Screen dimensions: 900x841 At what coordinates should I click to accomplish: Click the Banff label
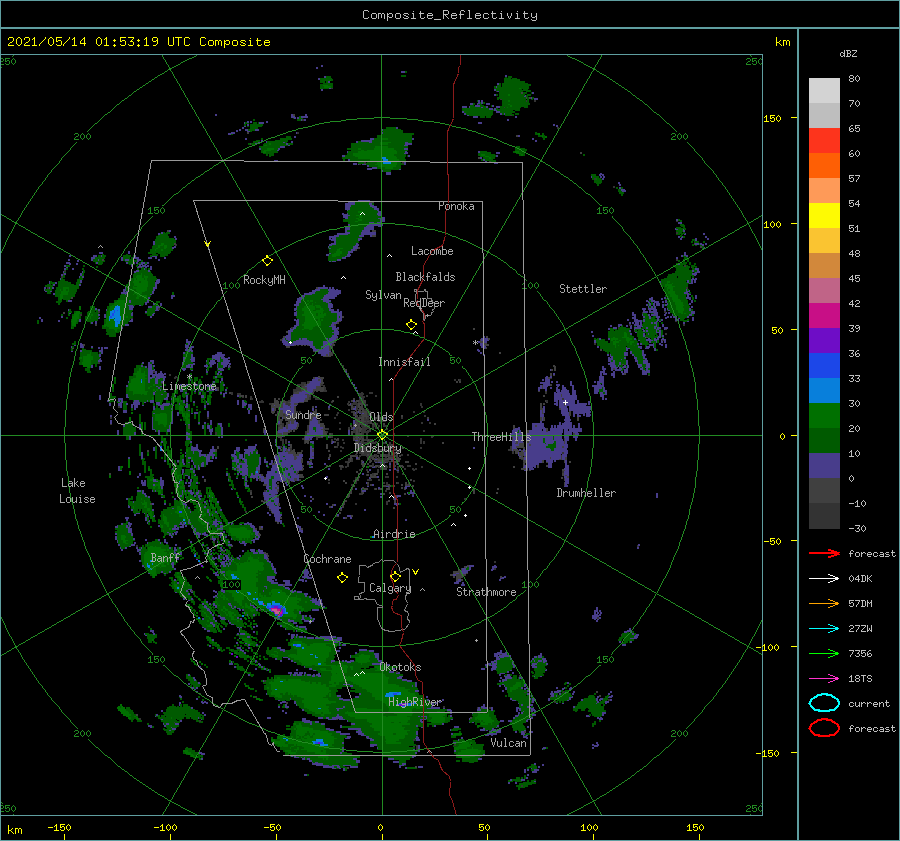click(x=165, y=558)
